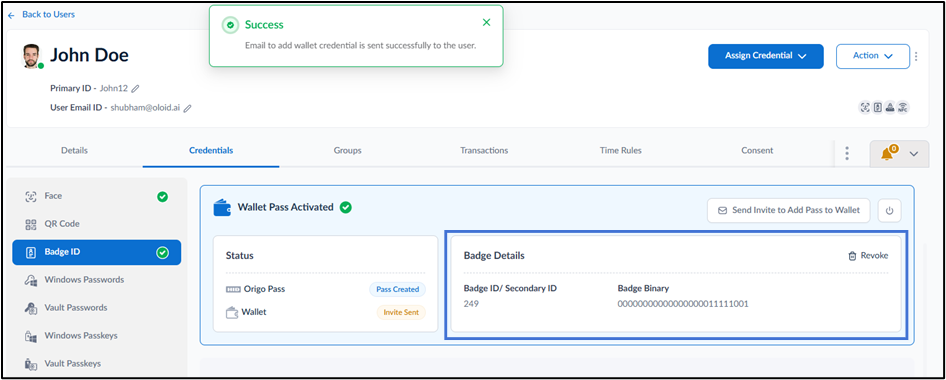
Task: Select Face in the credentials sidebar
Action: 97,197
